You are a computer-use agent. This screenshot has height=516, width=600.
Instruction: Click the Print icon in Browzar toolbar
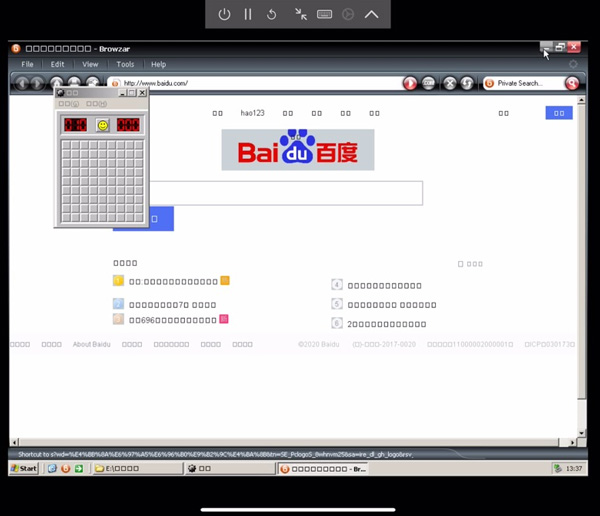coord(74,82)
